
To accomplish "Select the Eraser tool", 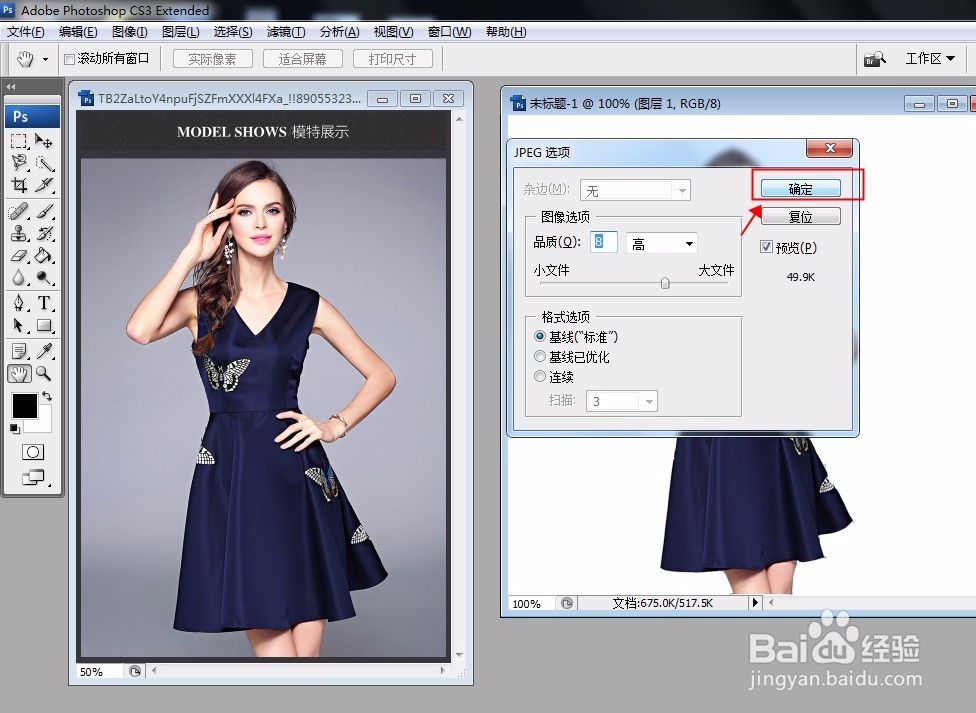I will coord(19,255).
